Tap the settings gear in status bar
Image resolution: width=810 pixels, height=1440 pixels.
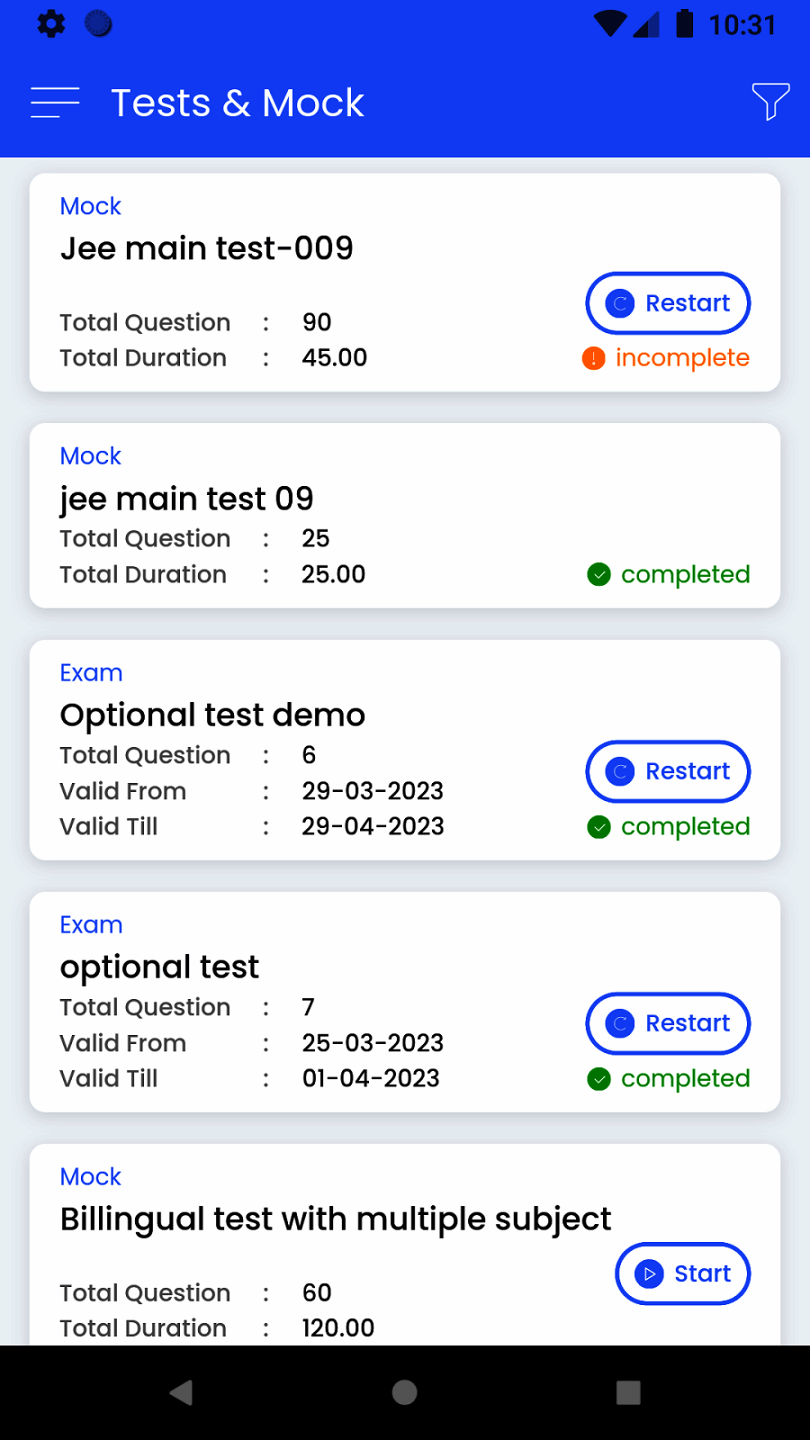[51, 24]
